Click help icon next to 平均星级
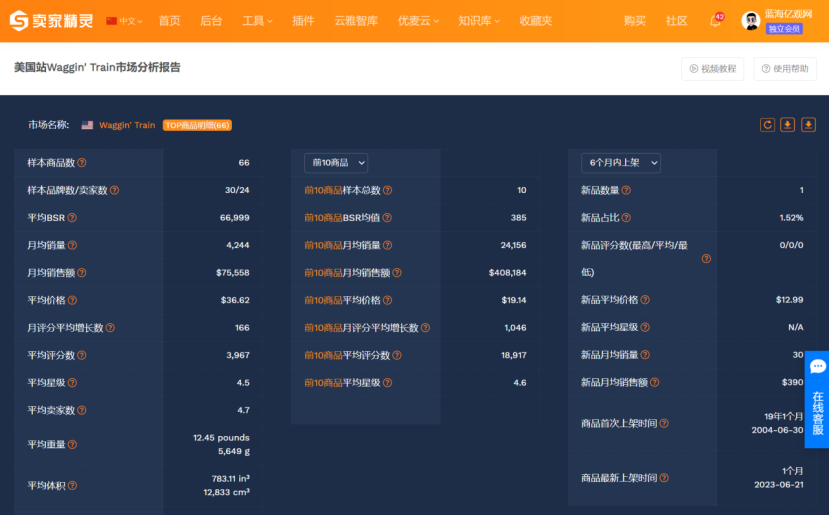 tap(72, 383)
